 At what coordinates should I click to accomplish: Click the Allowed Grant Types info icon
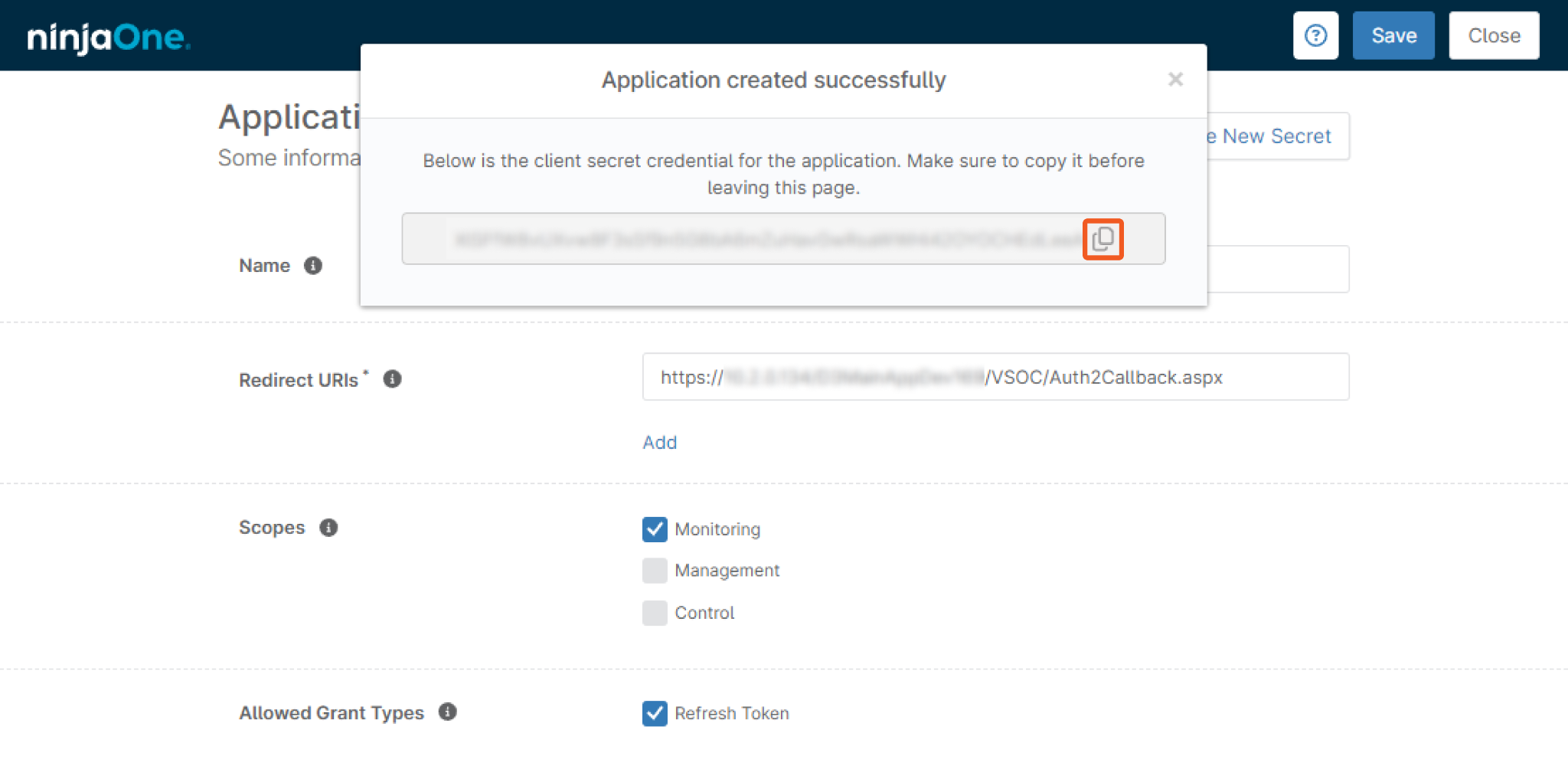click(x=448, y=712)
